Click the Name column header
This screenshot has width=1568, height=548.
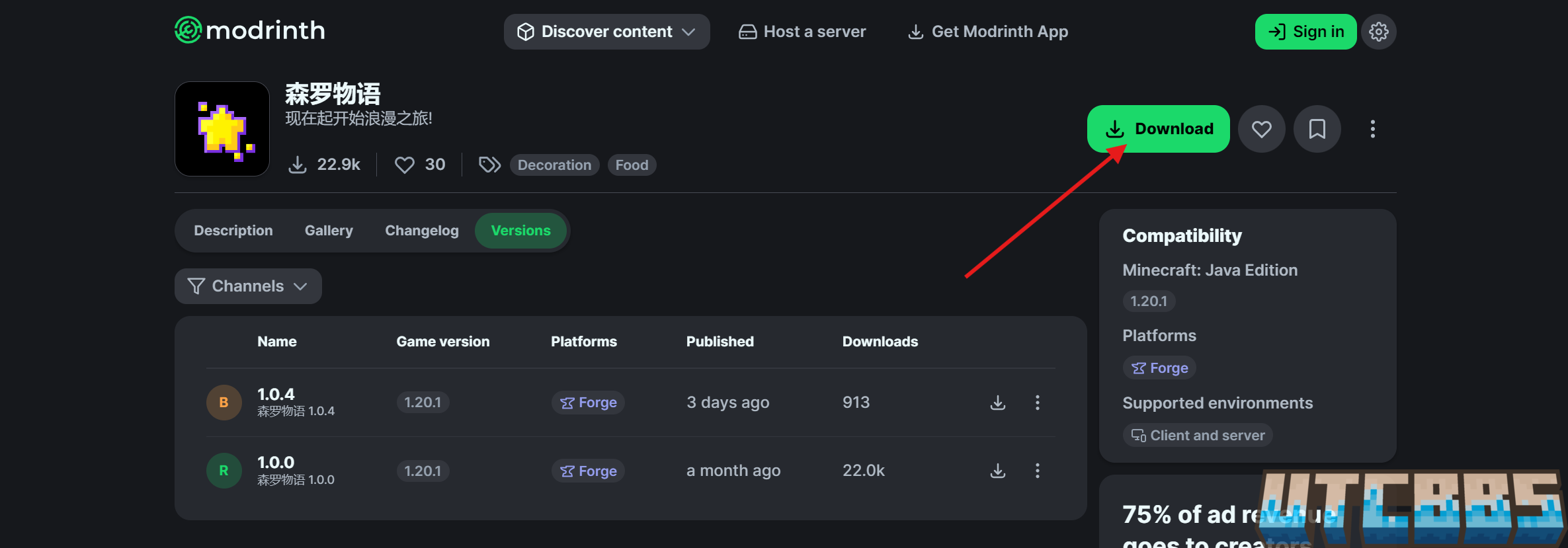point(277,342)
